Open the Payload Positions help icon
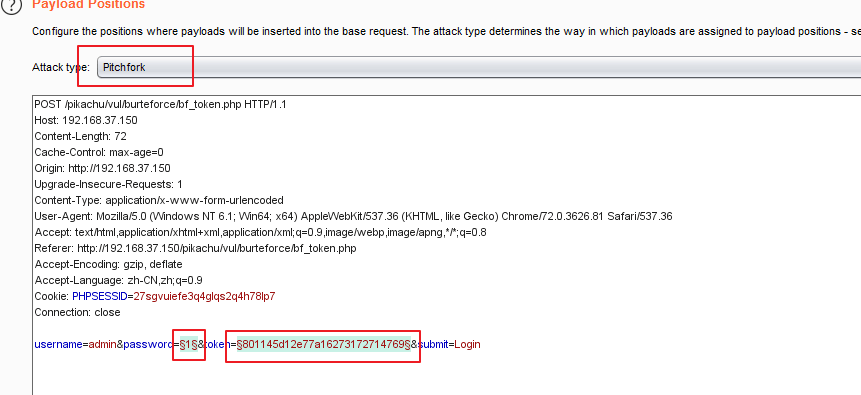This screenshot has width=861, height=395. pyautogui.click(x=11, y=4)
